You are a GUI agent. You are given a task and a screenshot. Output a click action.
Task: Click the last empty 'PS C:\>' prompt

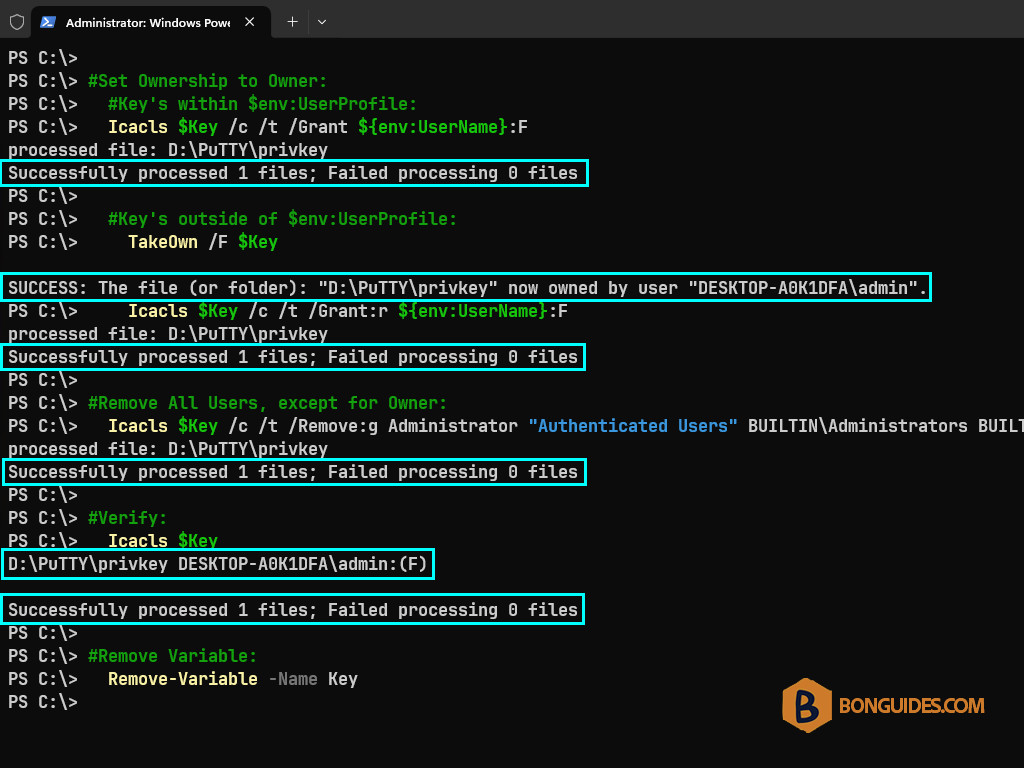point(42,701)
